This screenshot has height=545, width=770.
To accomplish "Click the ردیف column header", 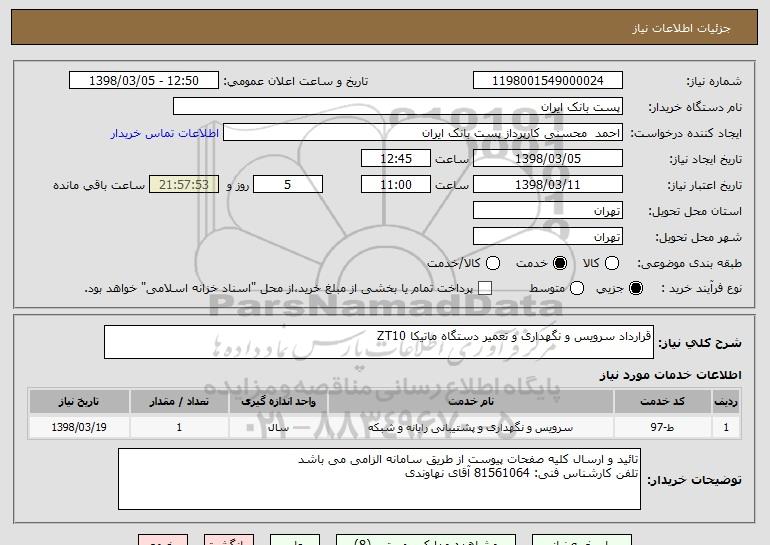I will click(x=726, y=402).
